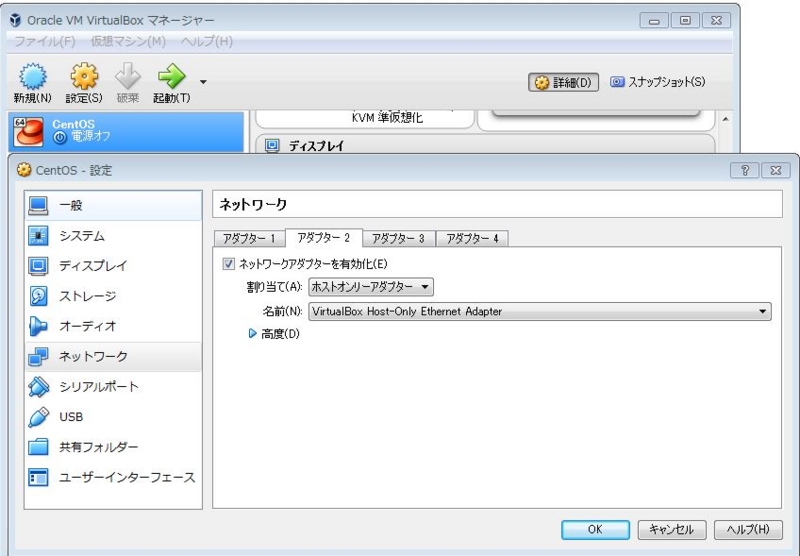Open dropdown arrow next to 起動 button

[203, 82]
